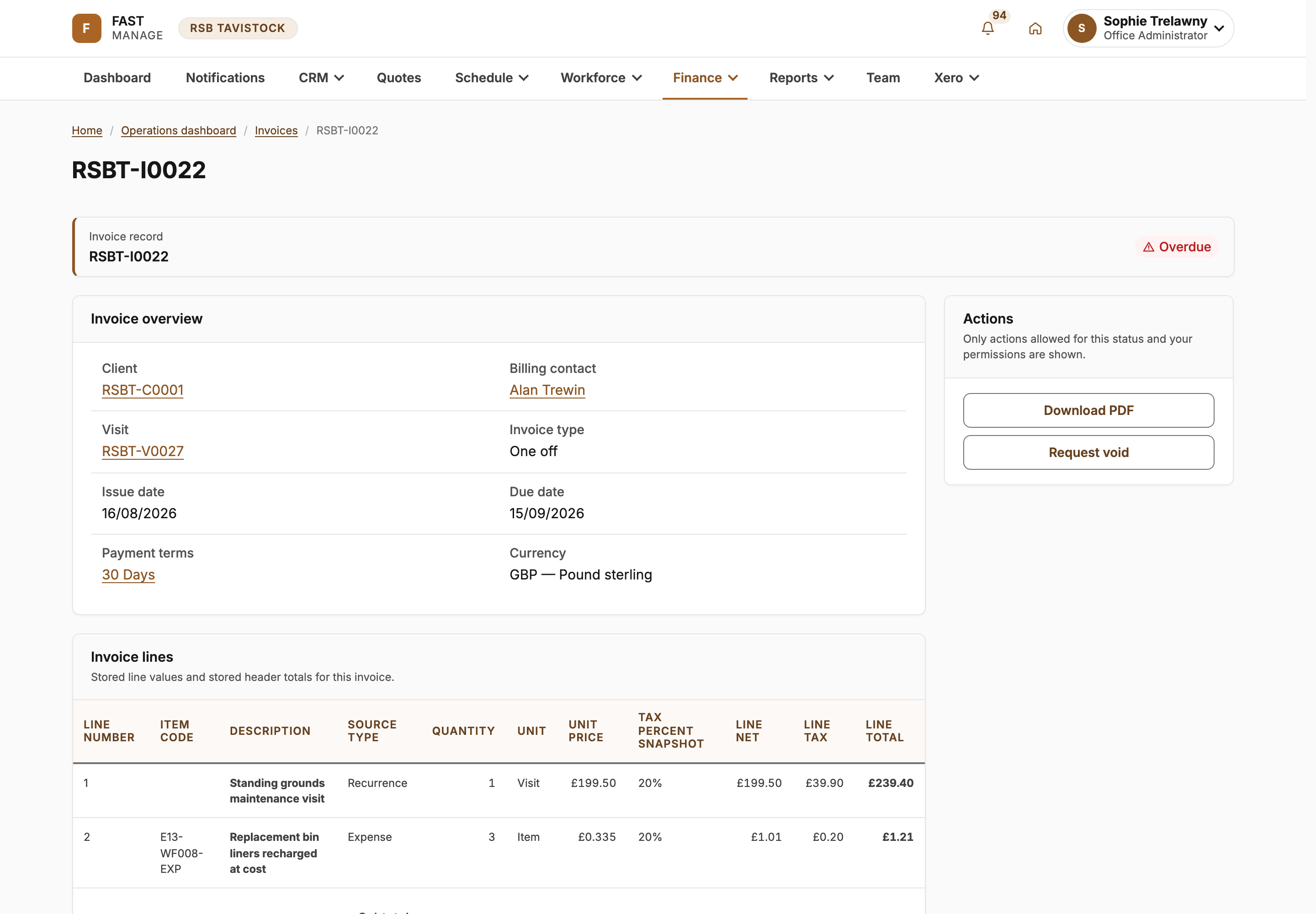Open client RSBT-C0001 link

(x=143, y=390)
